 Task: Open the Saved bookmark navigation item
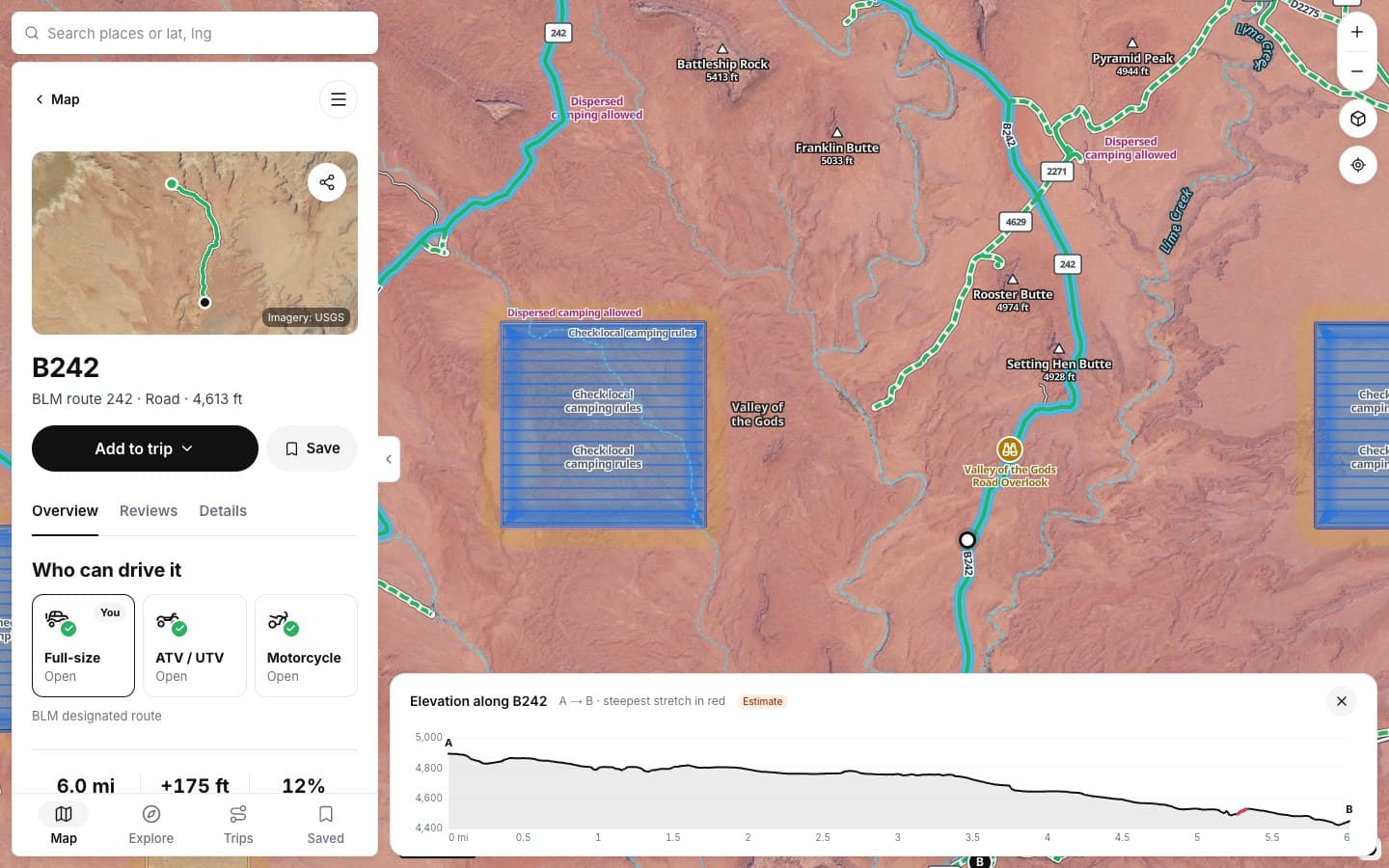(326, 825)
